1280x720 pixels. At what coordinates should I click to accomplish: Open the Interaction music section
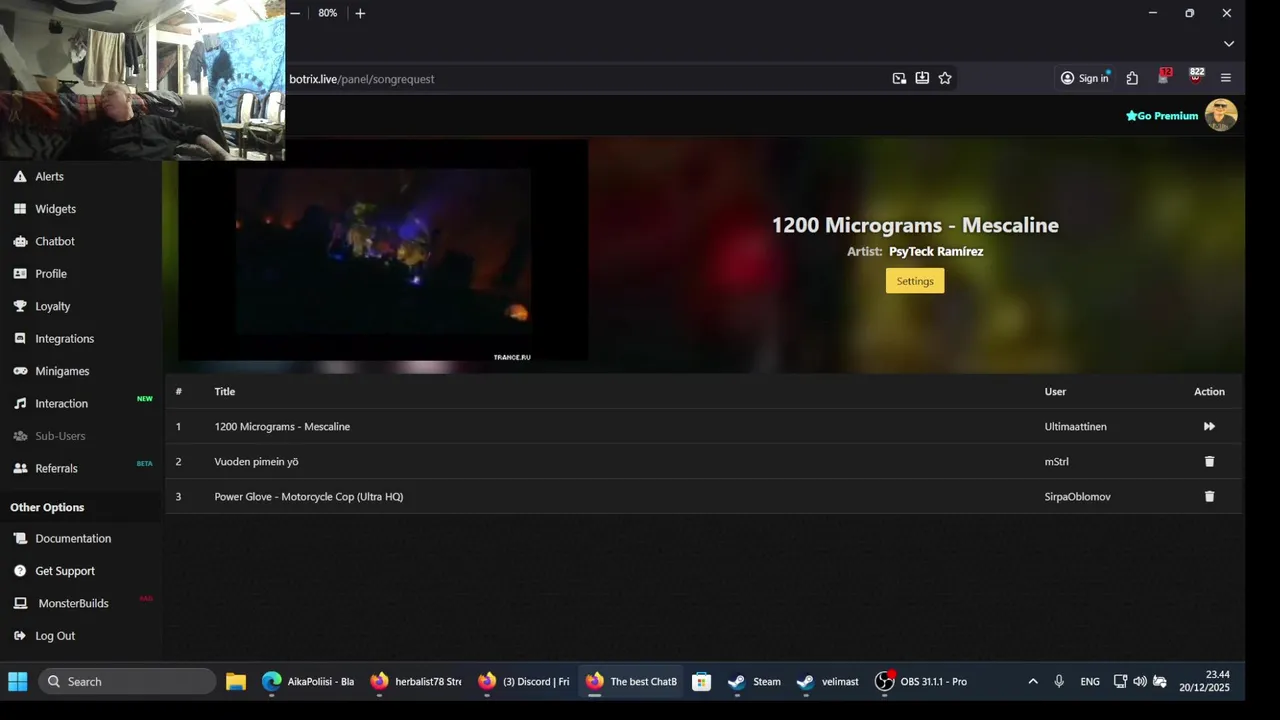61,404
